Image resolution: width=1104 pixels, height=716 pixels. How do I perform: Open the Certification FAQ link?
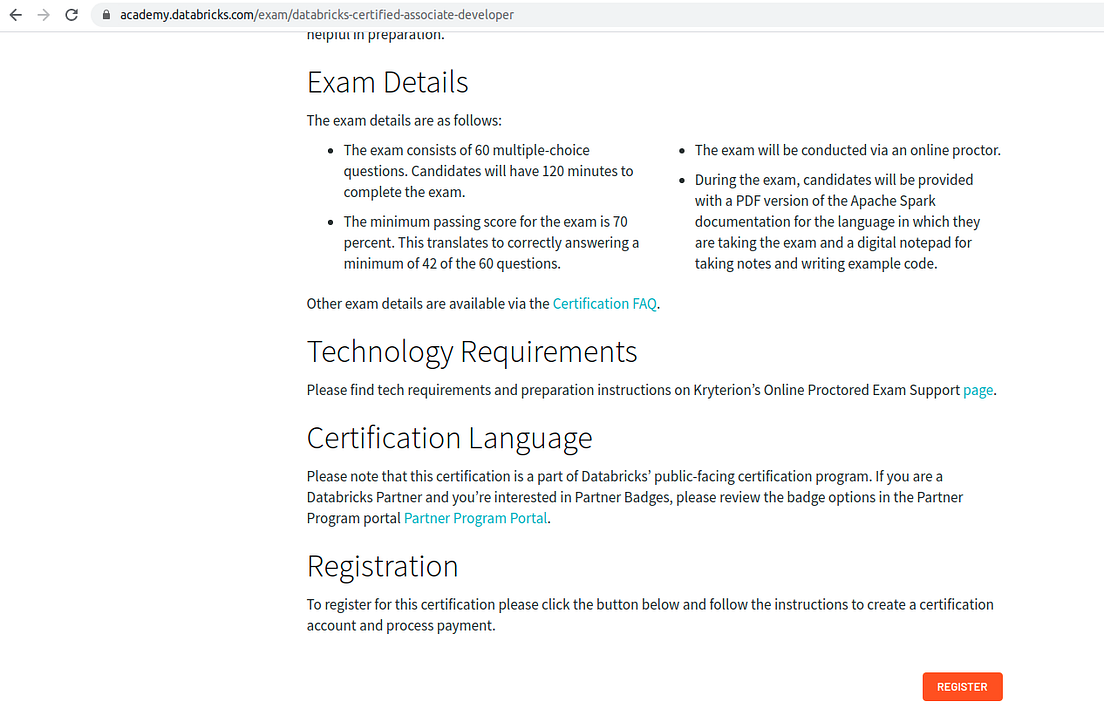point(604,303)
